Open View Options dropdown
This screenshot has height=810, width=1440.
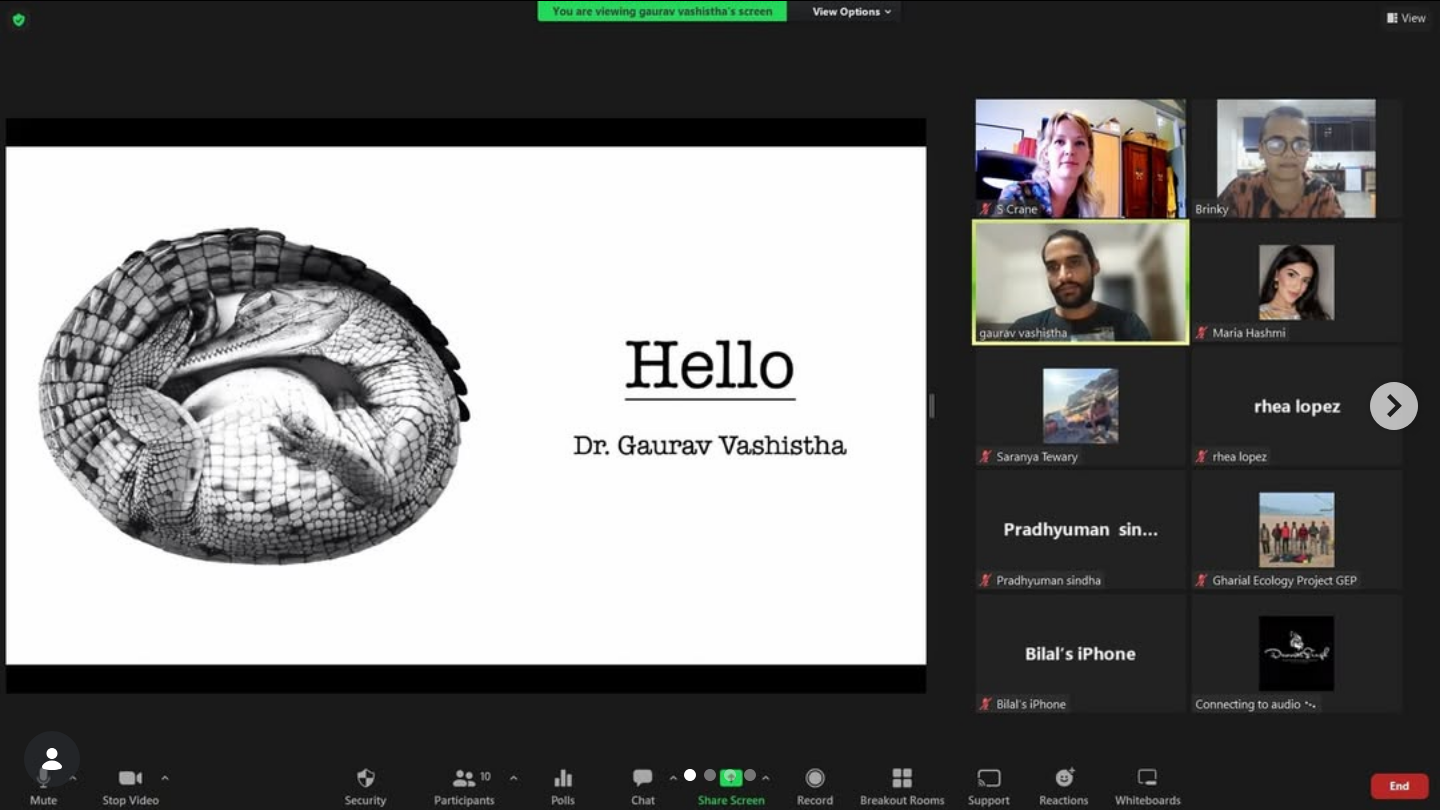pos(851,12)
